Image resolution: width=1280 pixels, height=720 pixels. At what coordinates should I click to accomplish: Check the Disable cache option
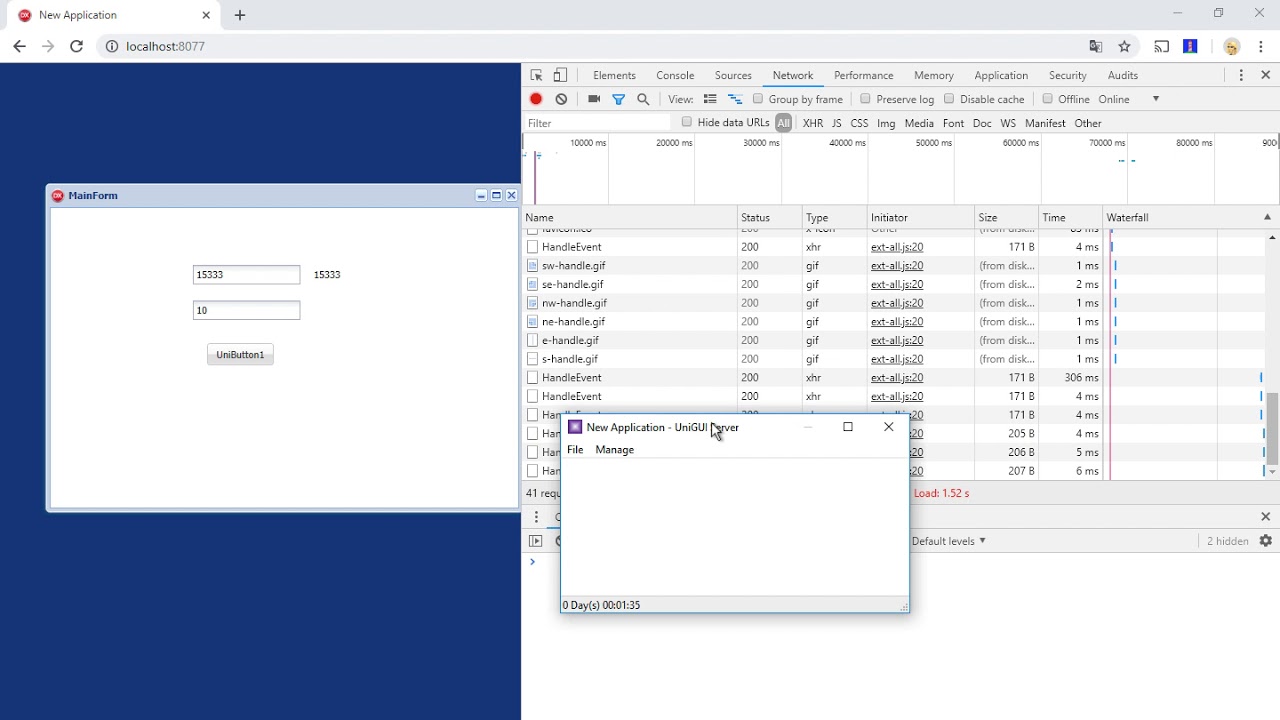click(x=949, y=99)
